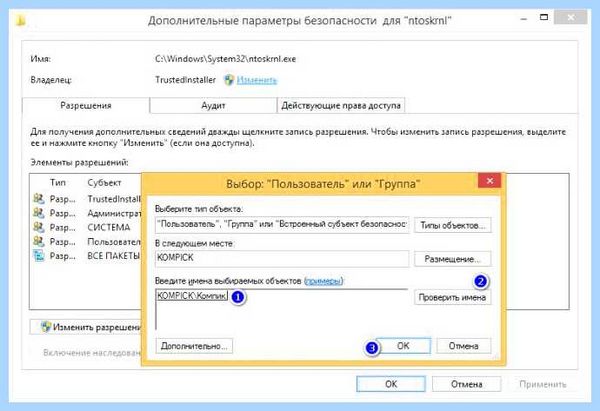Screen dimensions: 600x411
Task: Click the Тип column header
Action: click(x=58, y=183)
